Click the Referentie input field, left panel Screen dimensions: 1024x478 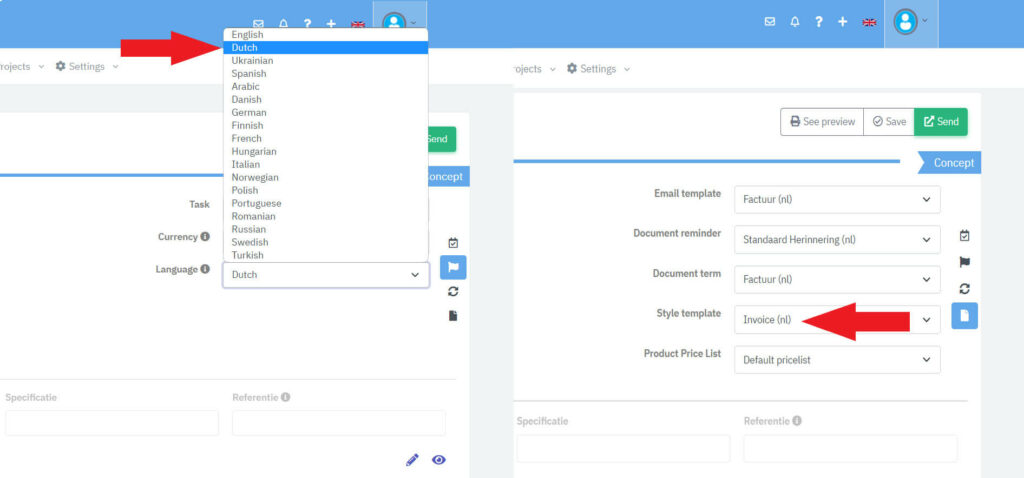pos(338,423)
